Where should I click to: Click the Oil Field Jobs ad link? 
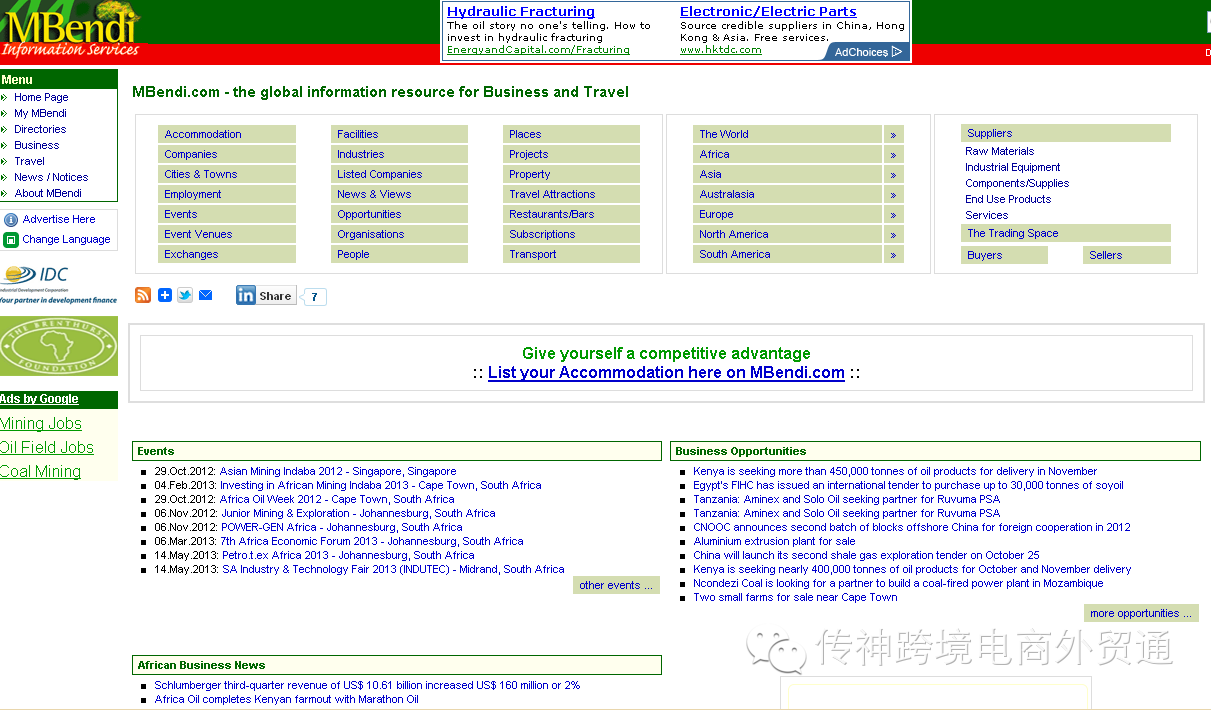coord(47,447)
